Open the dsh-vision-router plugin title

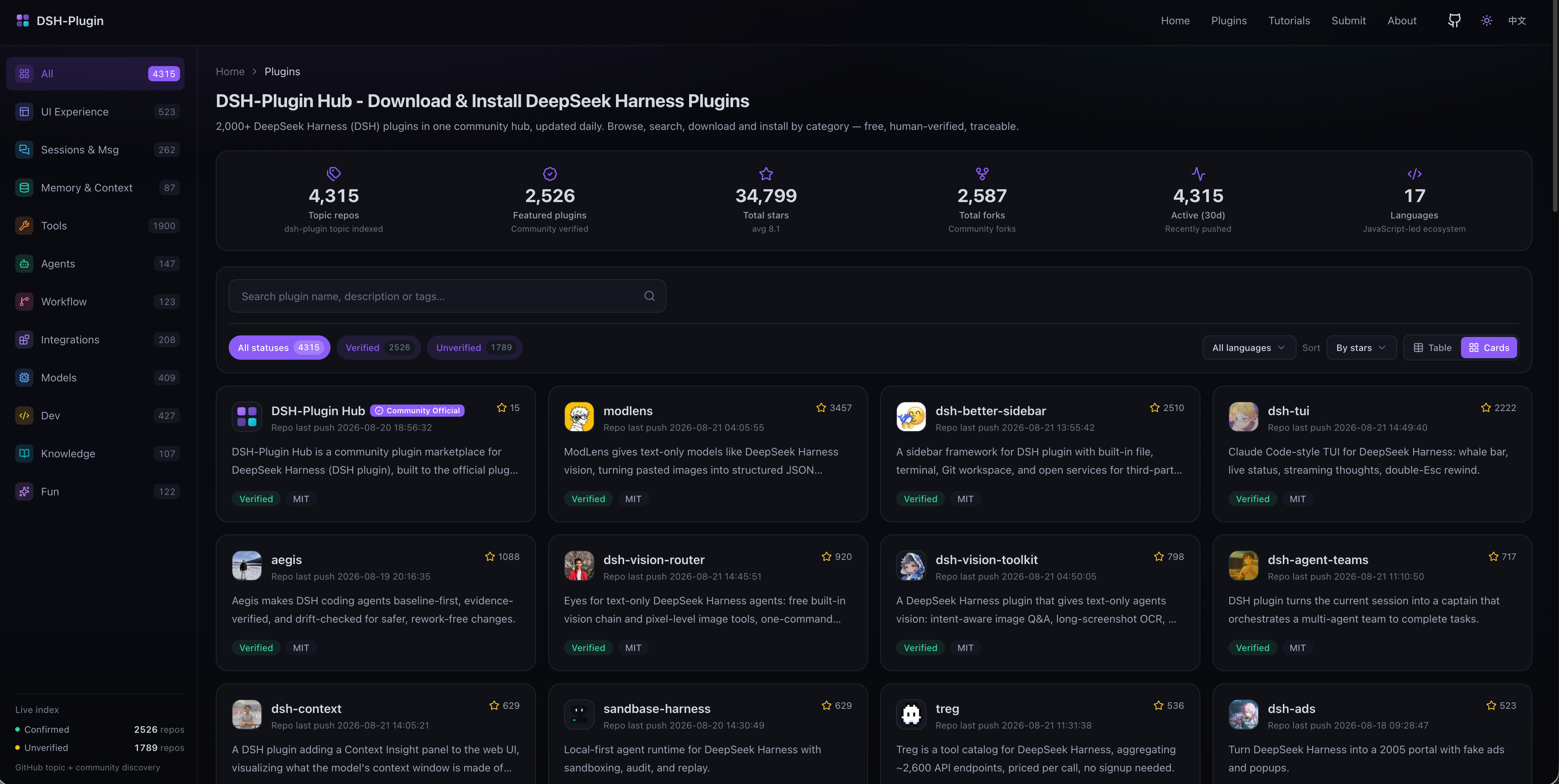click(x=654, y=560)
